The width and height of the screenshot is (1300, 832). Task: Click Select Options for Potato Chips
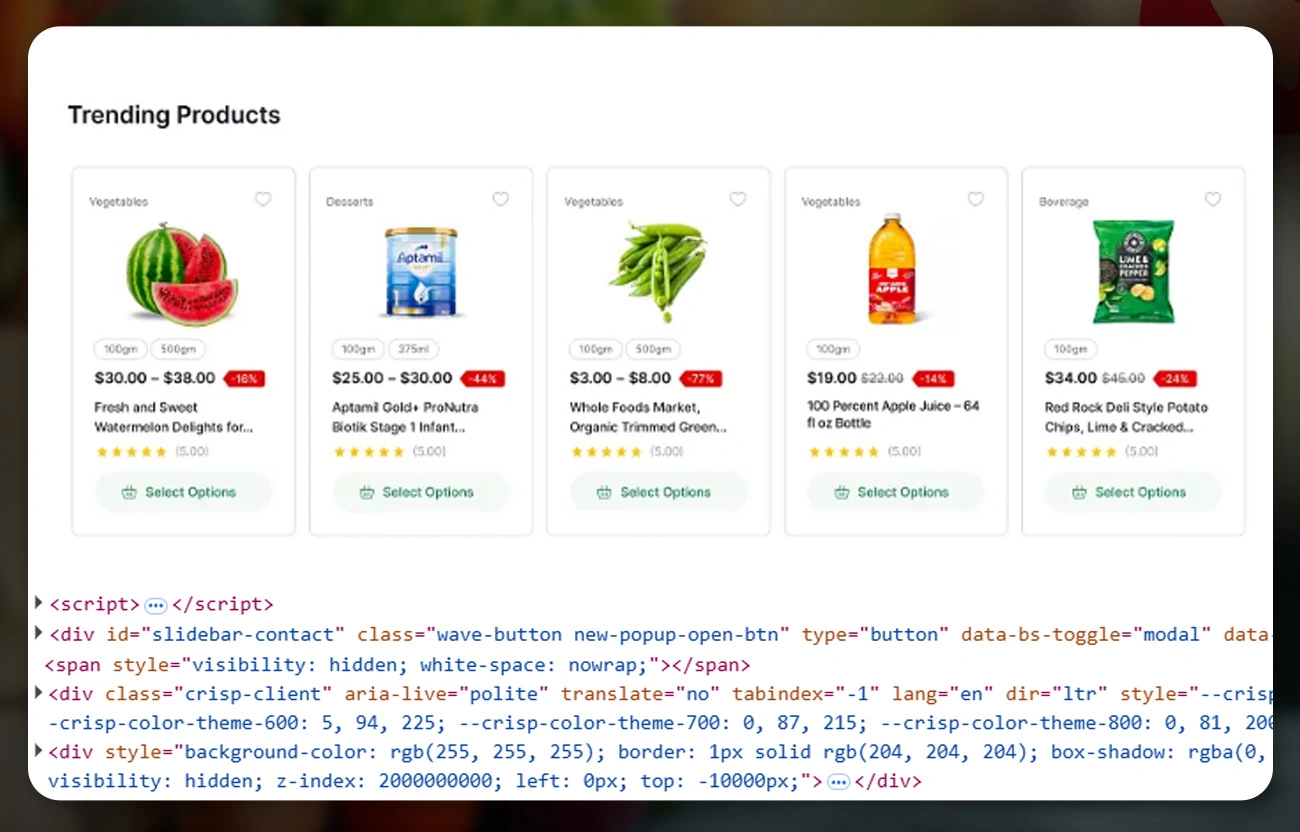pos(1134,492)
